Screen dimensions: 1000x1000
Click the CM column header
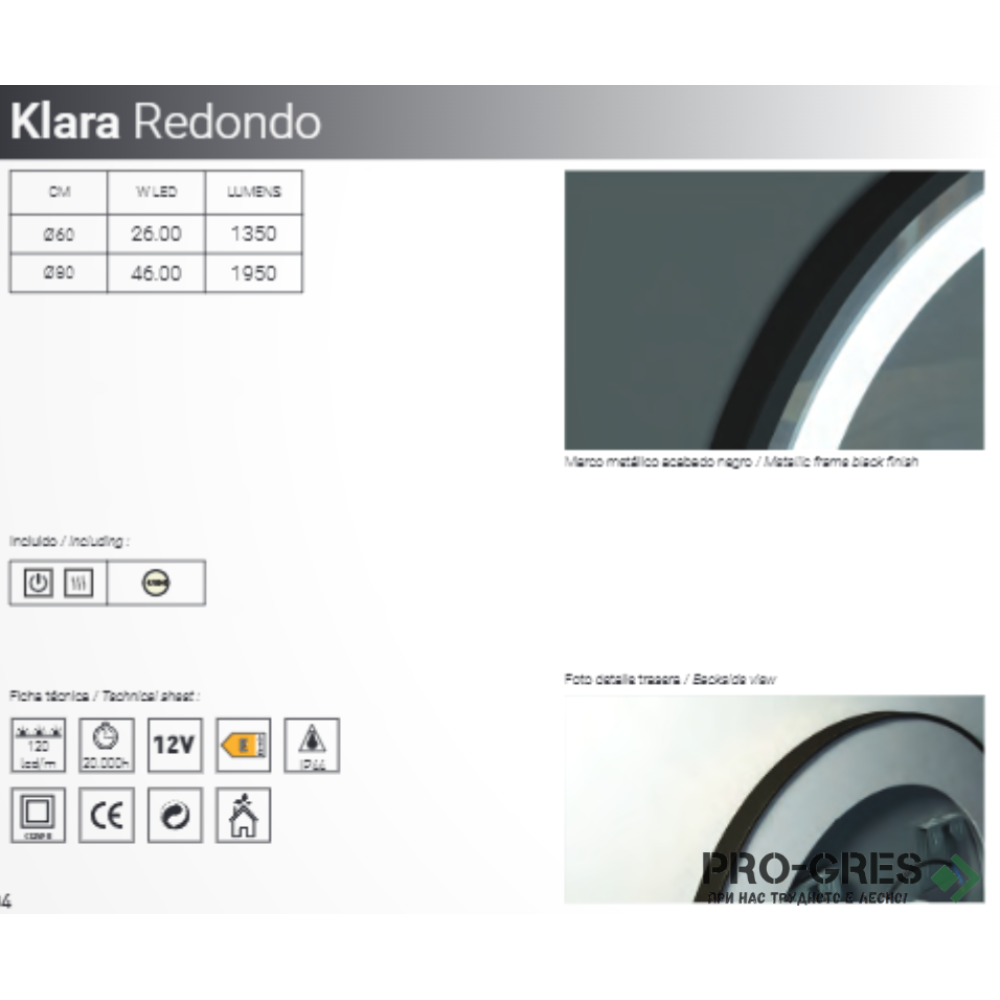59,192
